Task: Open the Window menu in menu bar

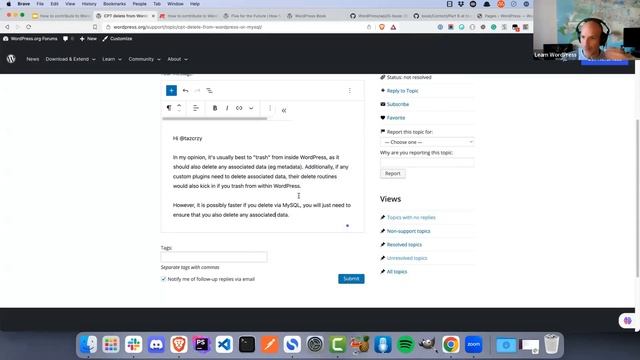Action: pyautogui.click(x=175, y=4)
